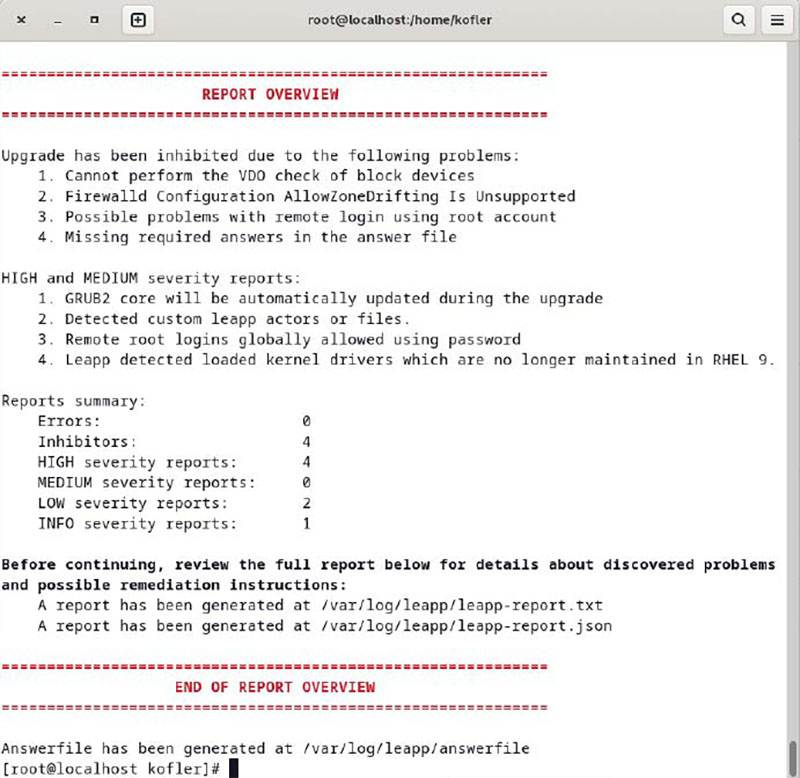The image size is (800, 778).
Task: Open a new terminal tab
Action: point(138,19)
